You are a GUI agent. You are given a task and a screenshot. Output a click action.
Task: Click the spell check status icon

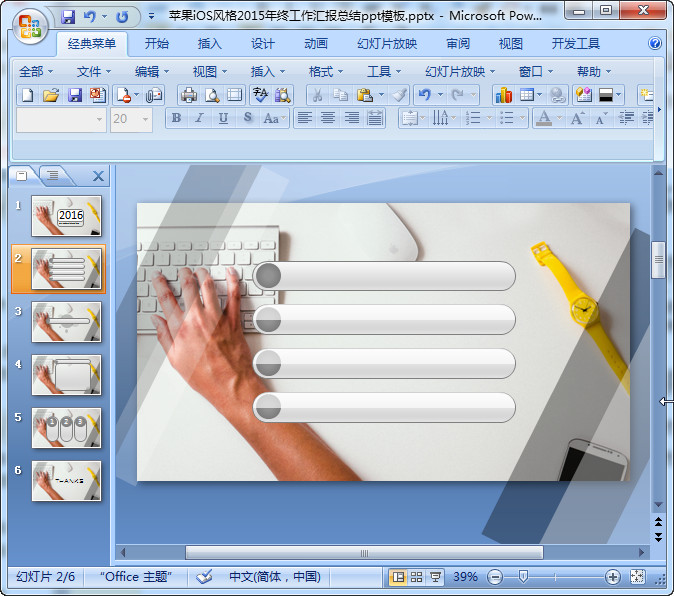click(204, 577)
